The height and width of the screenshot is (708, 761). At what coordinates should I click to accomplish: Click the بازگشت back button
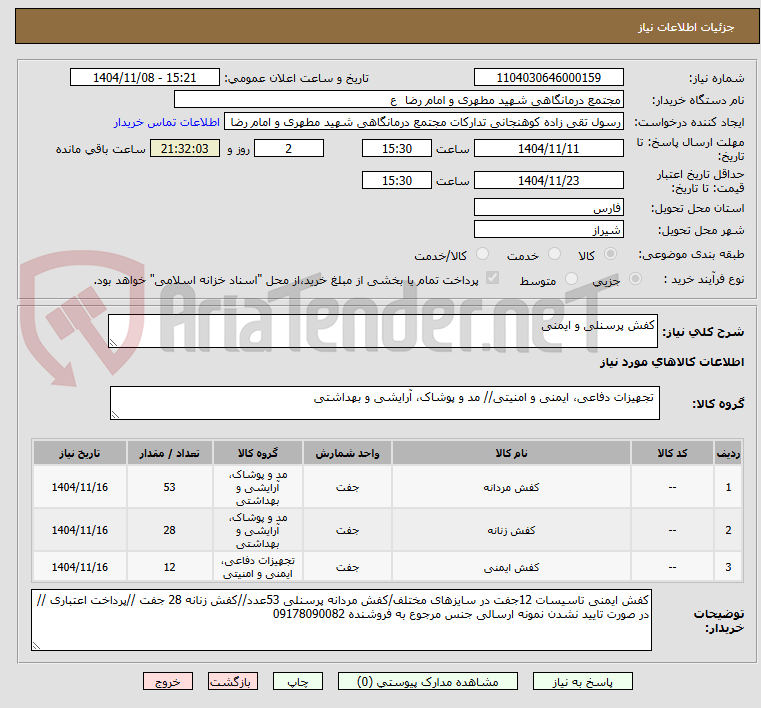point(232,681)
